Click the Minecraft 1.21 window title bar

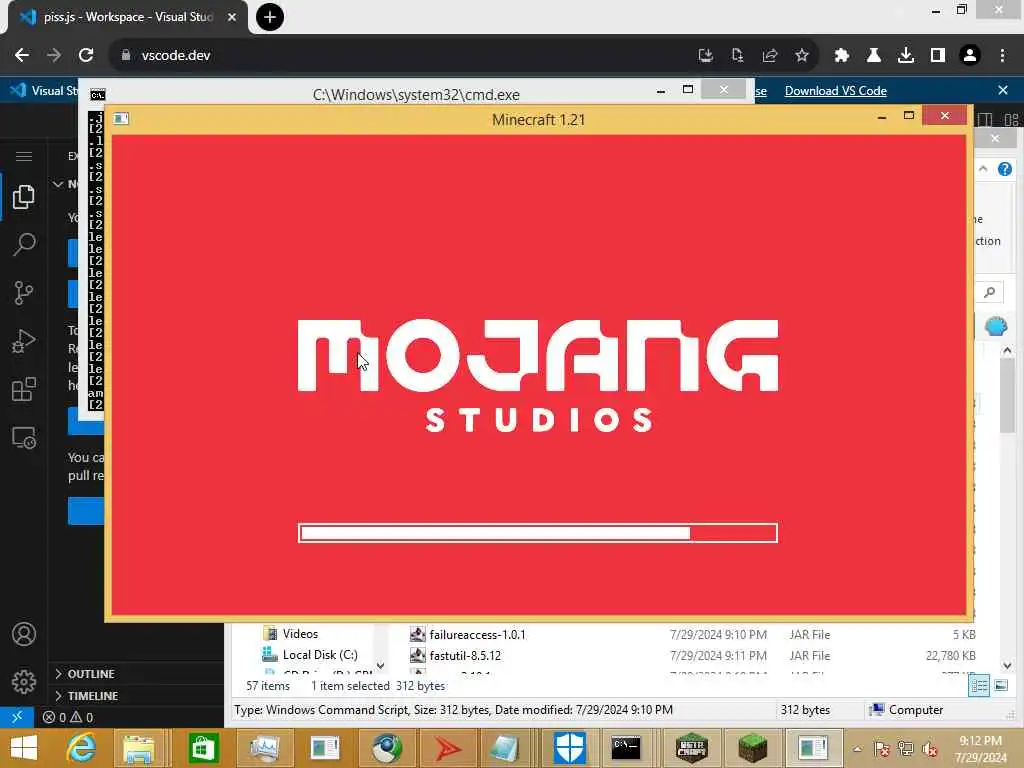pyautogui.click(x=538, y=120)
